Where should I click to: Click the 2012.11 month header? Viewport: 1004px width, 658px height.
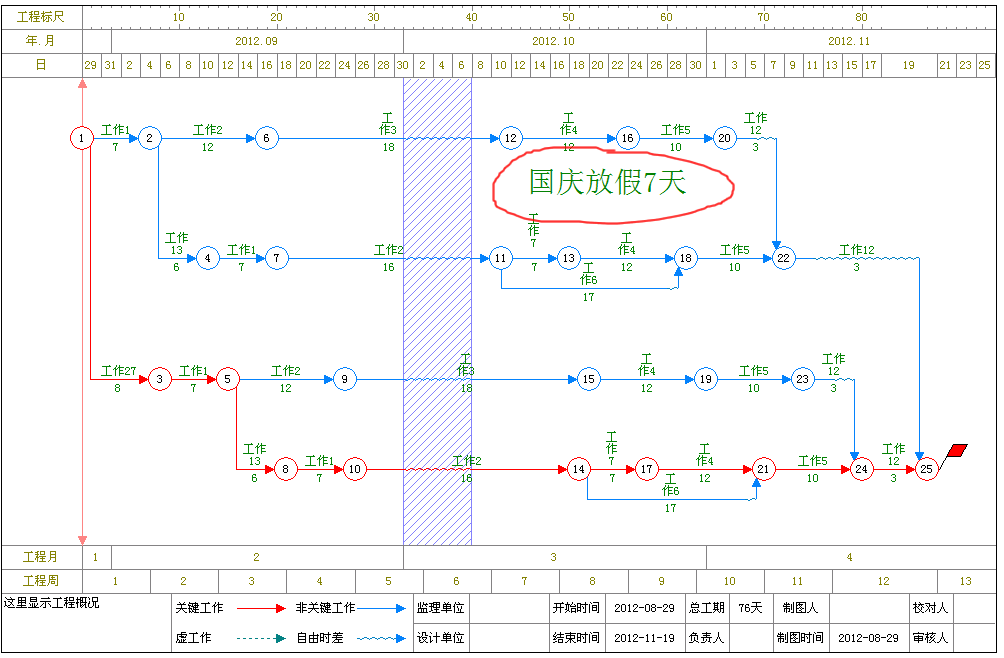pyautogui.click(x=849, y=41)
